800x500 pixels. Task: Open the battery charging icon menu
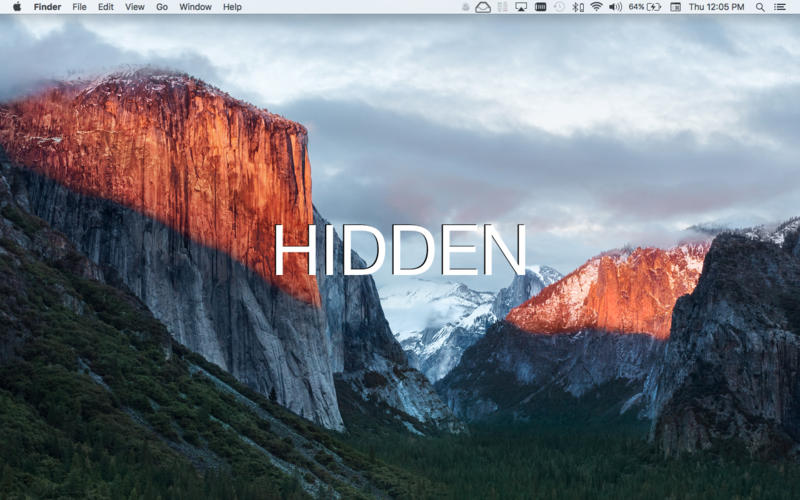coord(654,7)
